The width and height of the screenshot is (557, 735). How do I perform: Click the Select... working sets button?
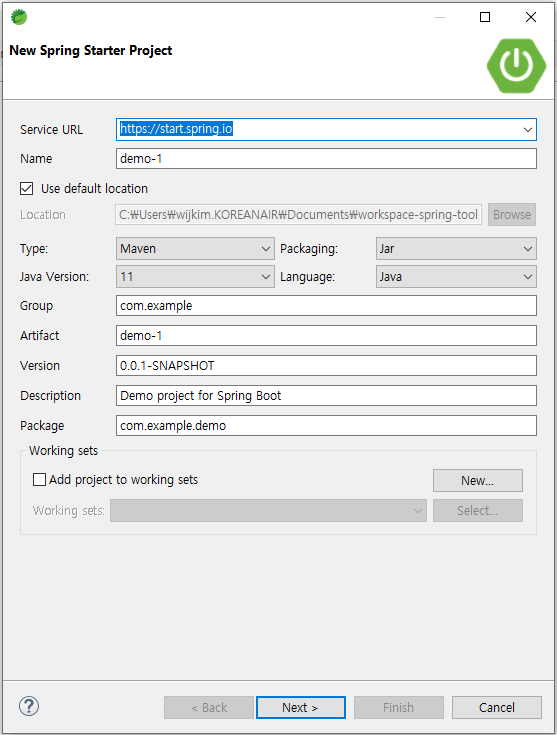click(x=478, y=510)
